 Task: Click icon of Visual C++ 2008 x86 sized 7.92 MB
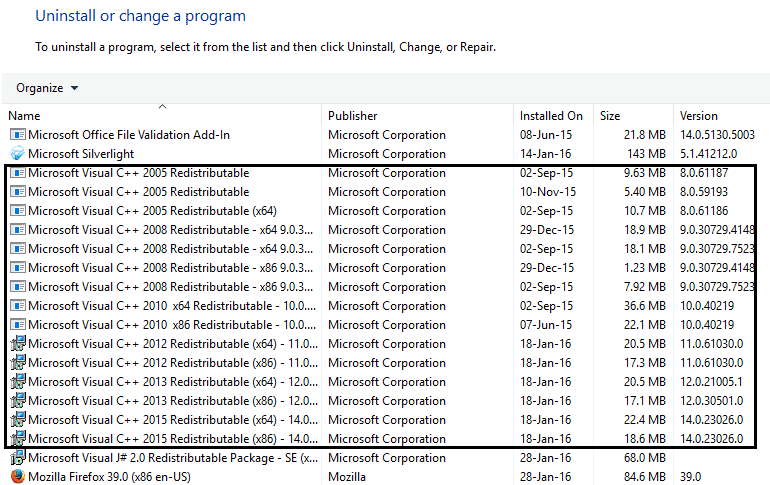click(18, 287)
